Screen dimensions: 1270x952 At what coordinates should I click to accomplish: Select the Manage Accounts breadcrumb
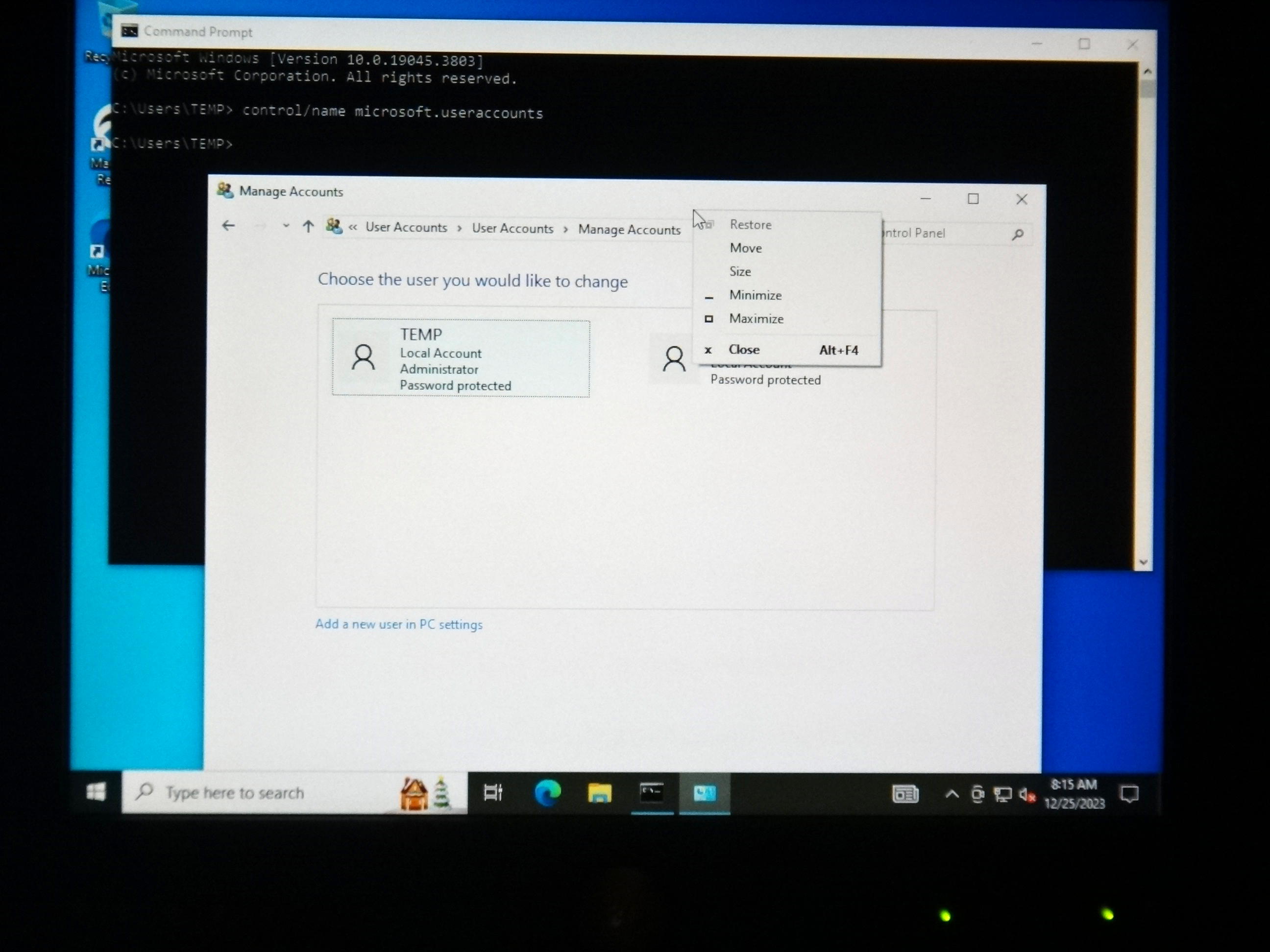[629, 230]
